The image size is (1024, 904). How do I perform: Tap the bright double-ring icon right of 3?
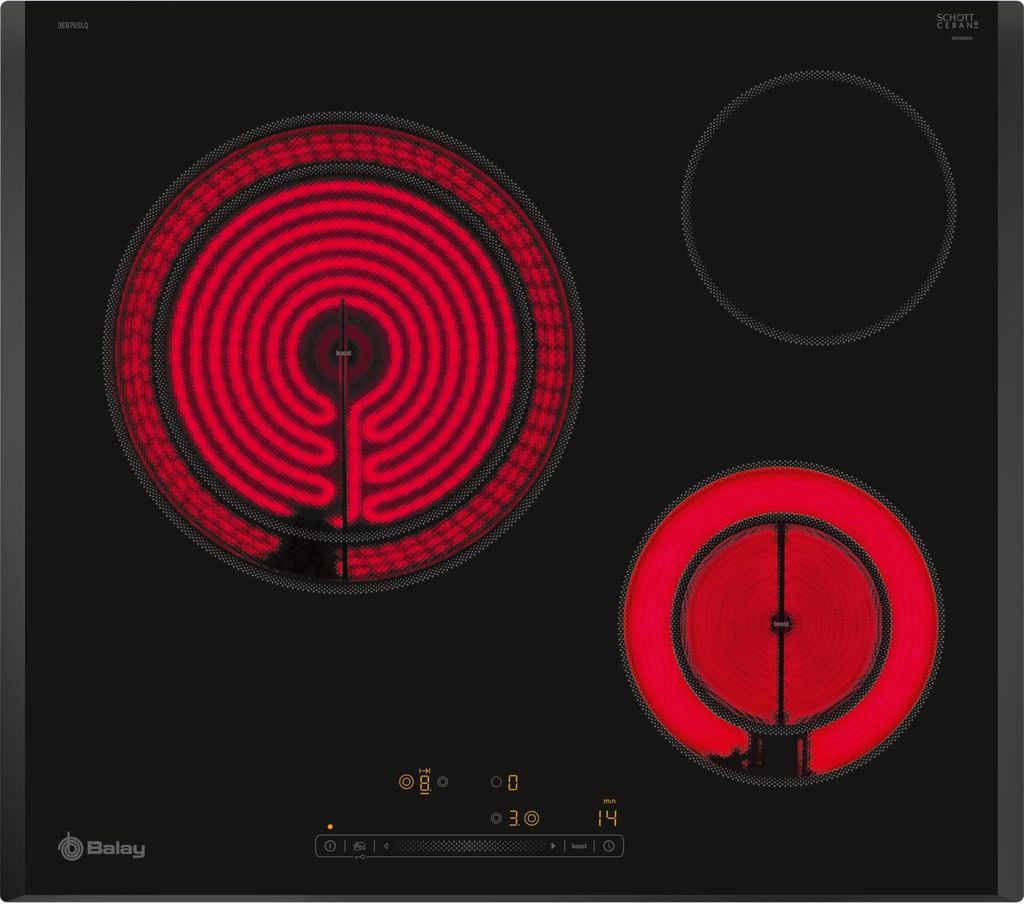pyautogui.click(x=531, y=818)
